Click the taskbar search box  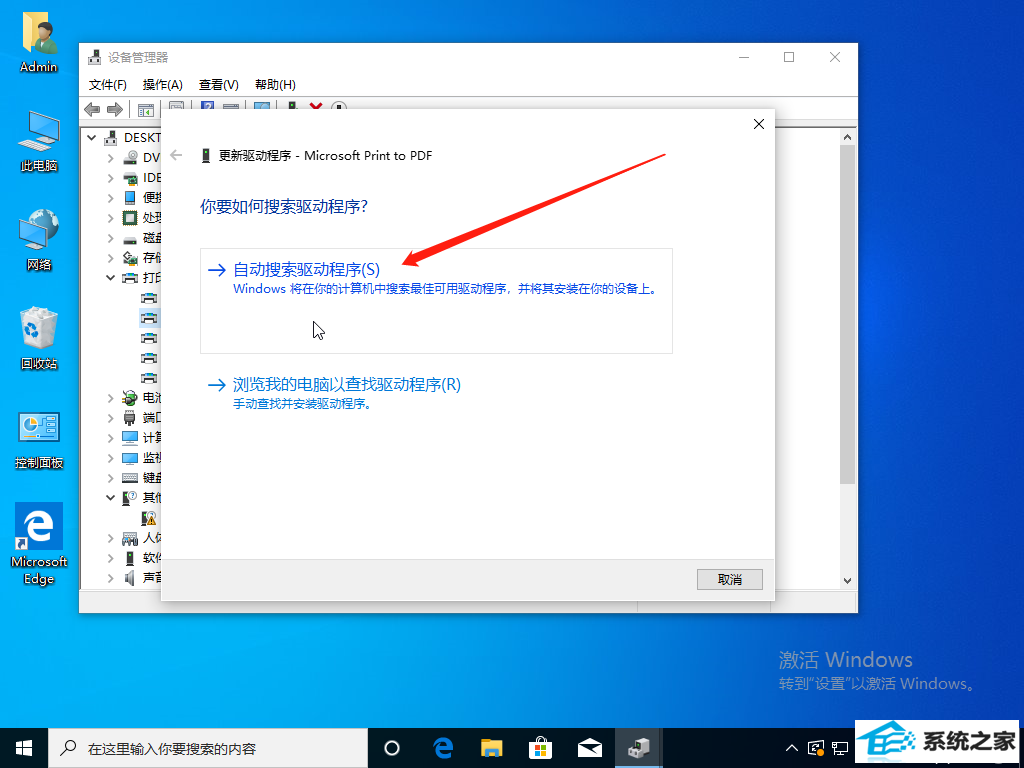208,748
